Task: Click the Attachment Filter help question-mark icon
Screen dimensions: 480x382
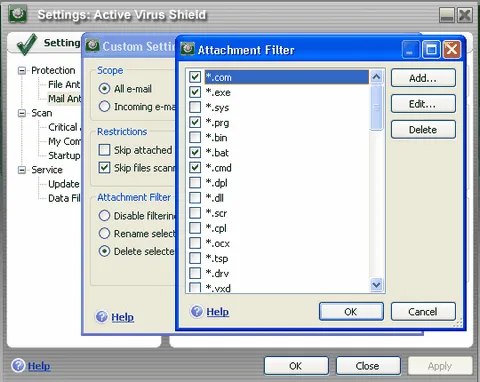Action: 197,311
